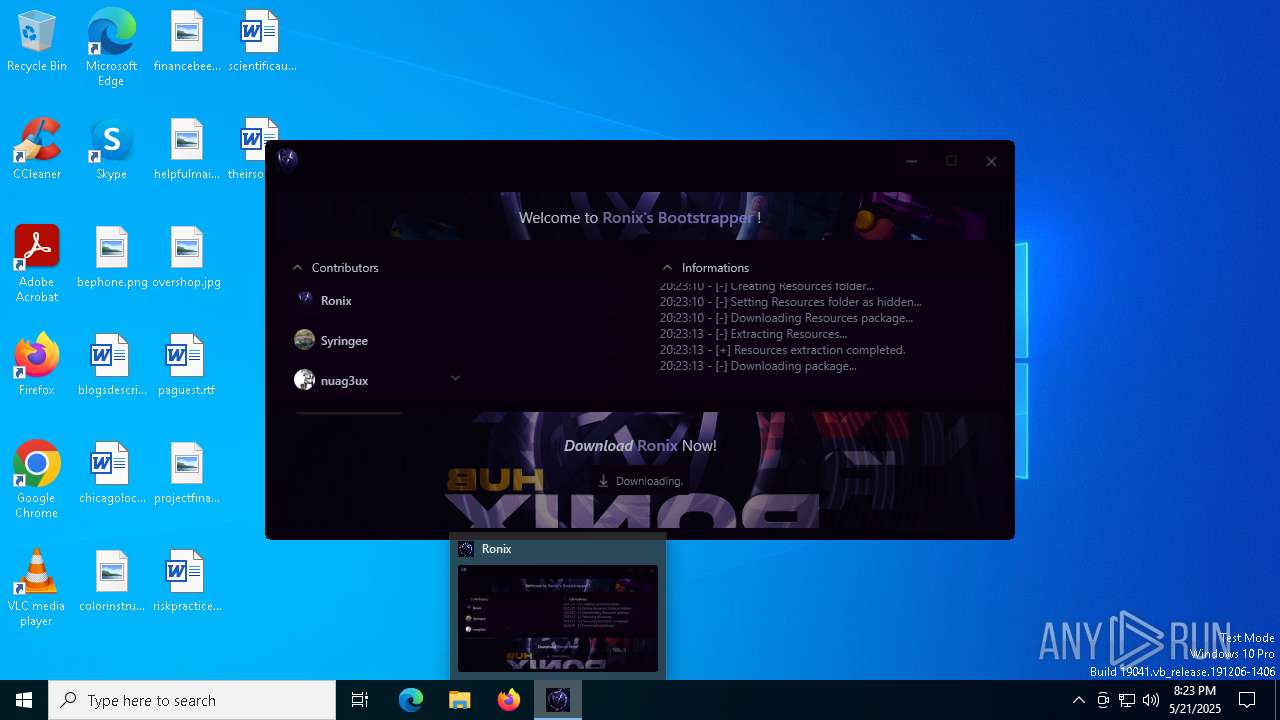Select chicagoloc... Word document on desktop
This screenshot has height=720, width=1280.
(112, 473)
